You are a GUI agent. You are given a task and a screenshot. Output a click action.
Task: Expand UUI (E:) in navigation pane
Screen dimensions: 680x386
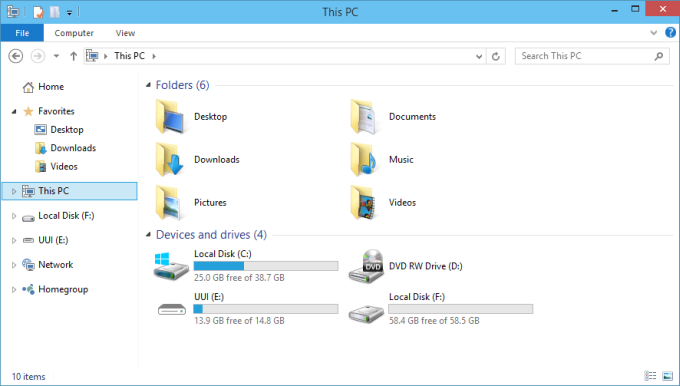(14, 240)
